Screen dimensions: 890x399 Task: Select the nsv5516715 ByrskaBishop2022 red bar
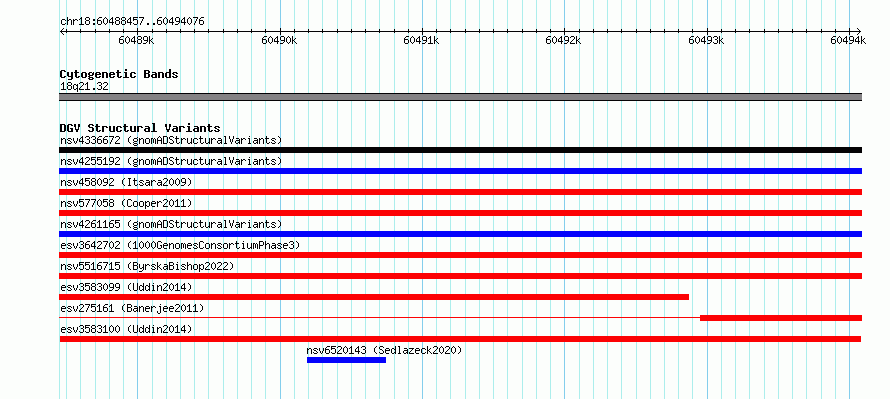click(460, 276)
